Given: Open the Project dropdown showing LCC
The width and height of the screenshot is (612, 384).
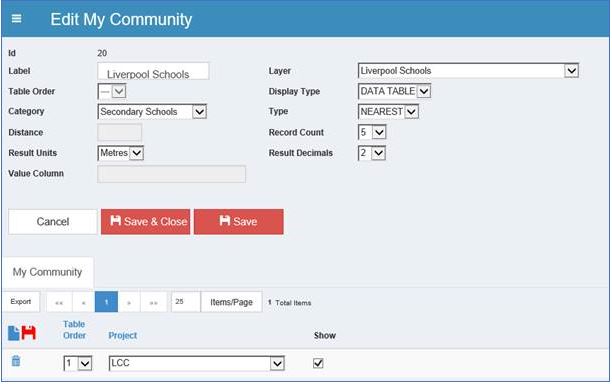Looking at the screenshot, I should click(196, 363).
